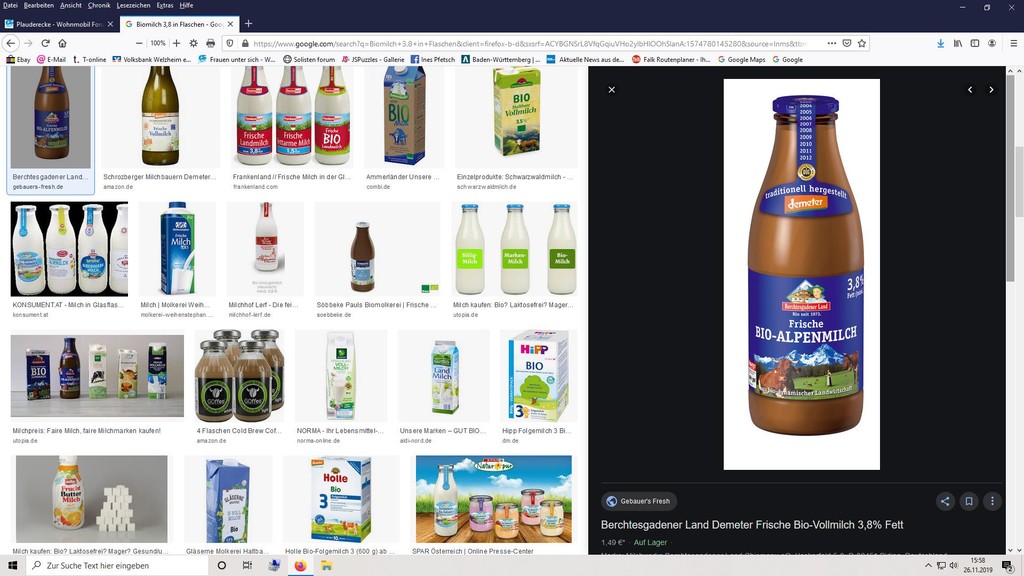The width and height of the screenshot is (1024, 576).
Task: Show the previous image in preview
Action: pos(970,89)
